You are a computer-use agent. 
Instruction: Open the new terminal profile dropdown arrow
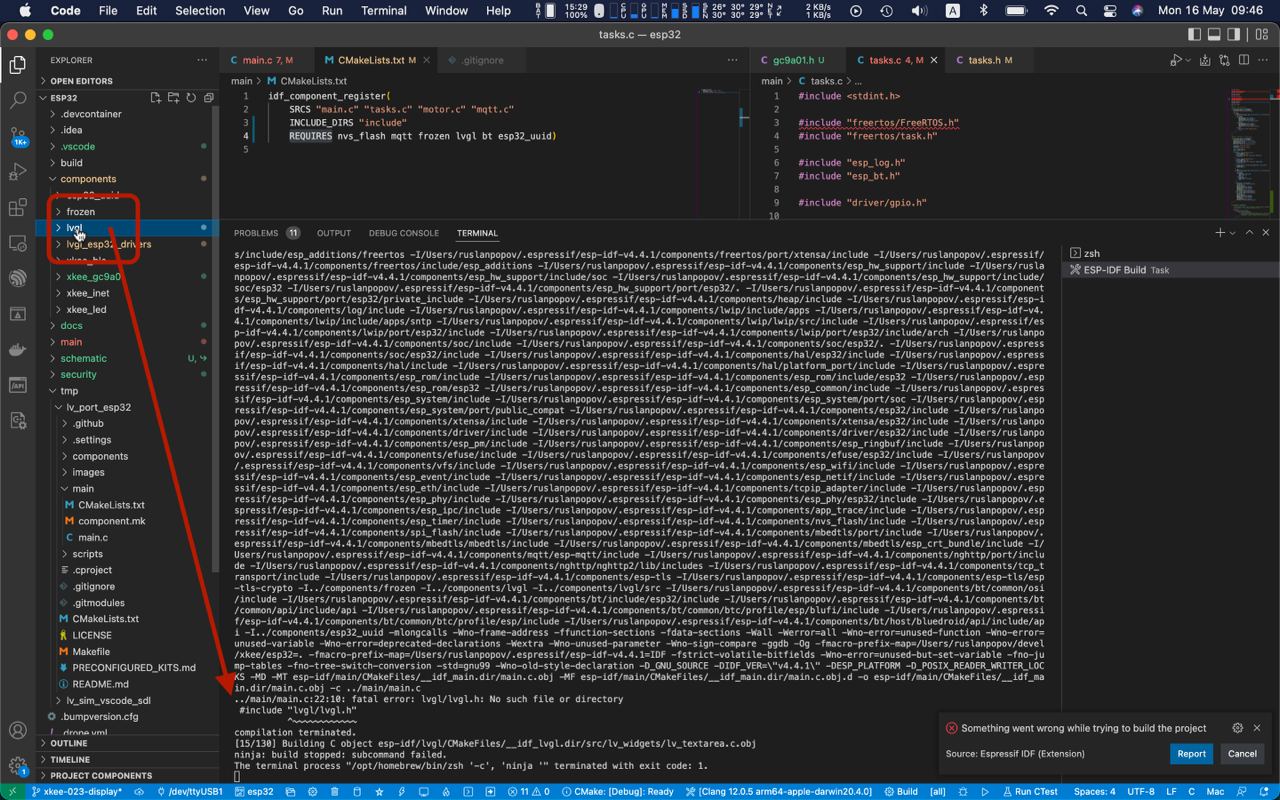pos(1232,233)
